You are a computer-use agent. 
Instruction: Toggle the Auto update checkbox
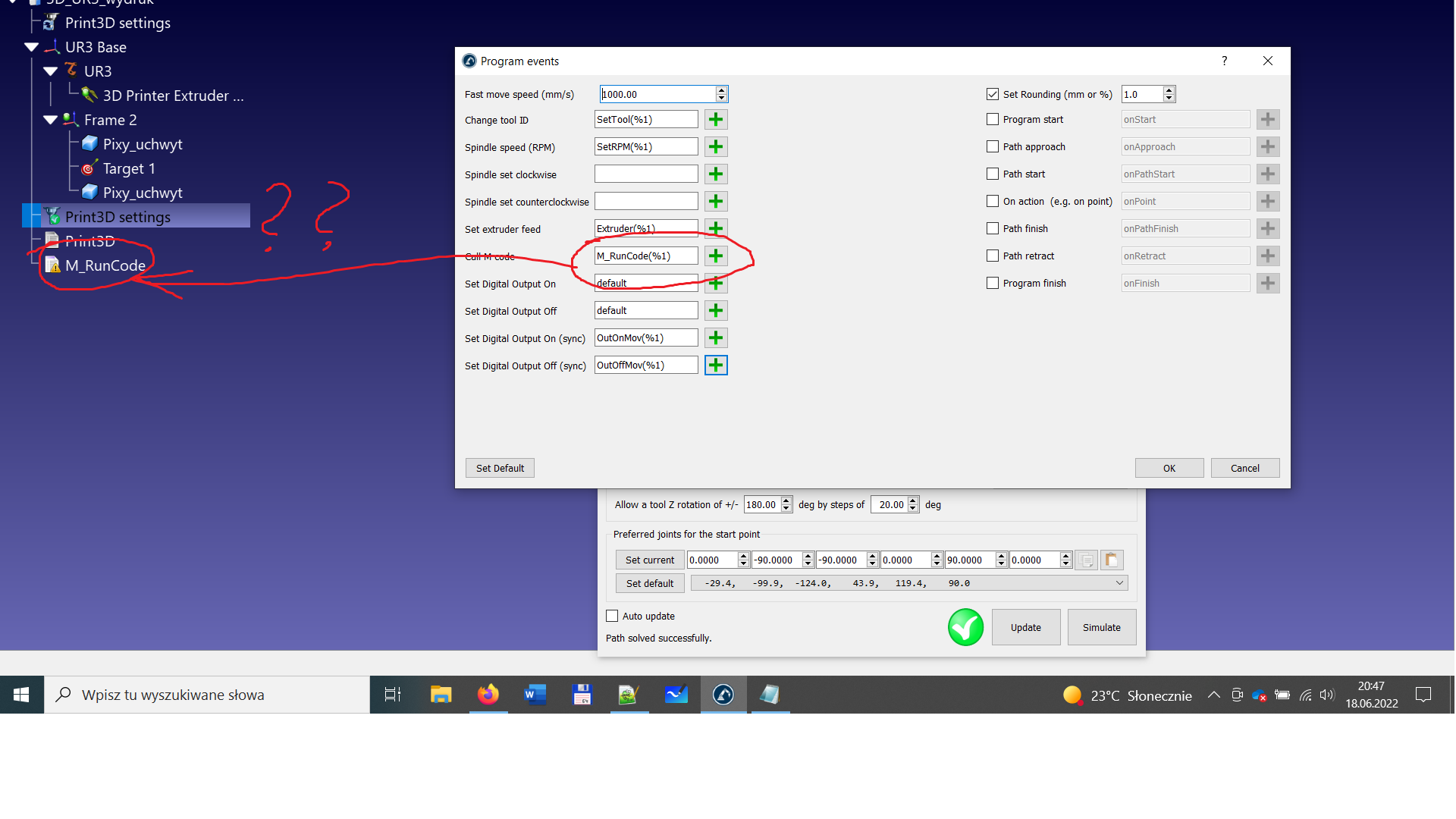click(612, 617)
